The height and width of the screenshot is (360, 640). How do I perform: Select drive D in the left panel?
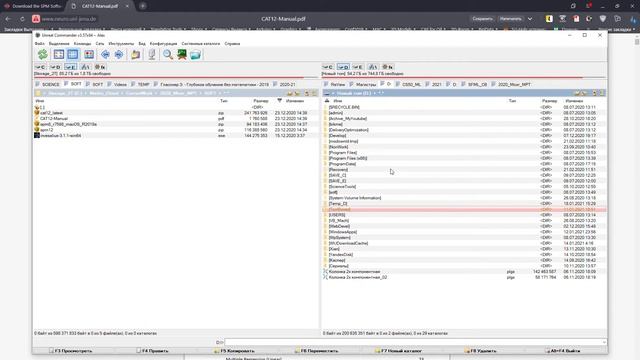(x=56, y=67)
